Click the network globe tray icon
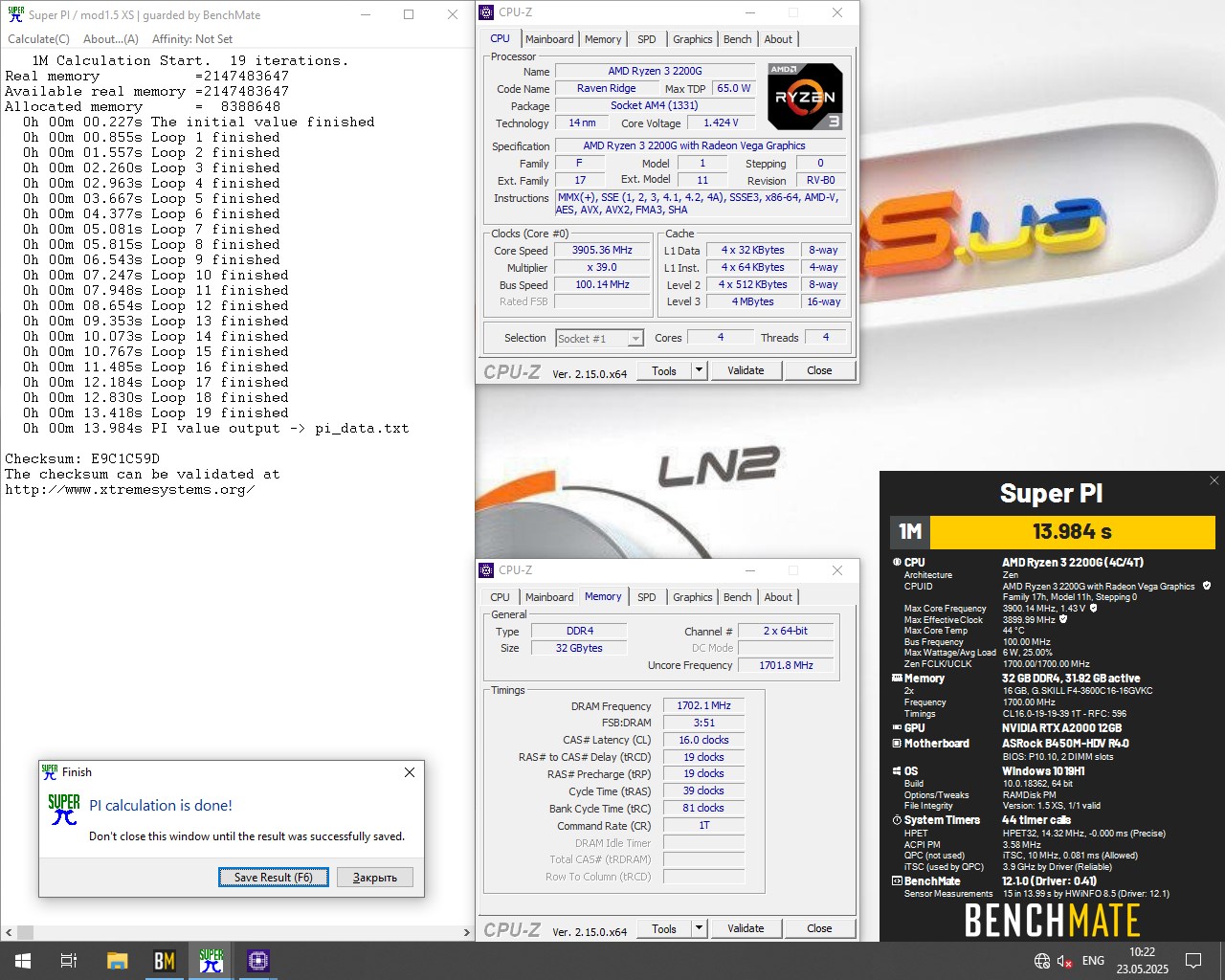The width and height of the screenshot is (1225, 980). pos(1042,961)
